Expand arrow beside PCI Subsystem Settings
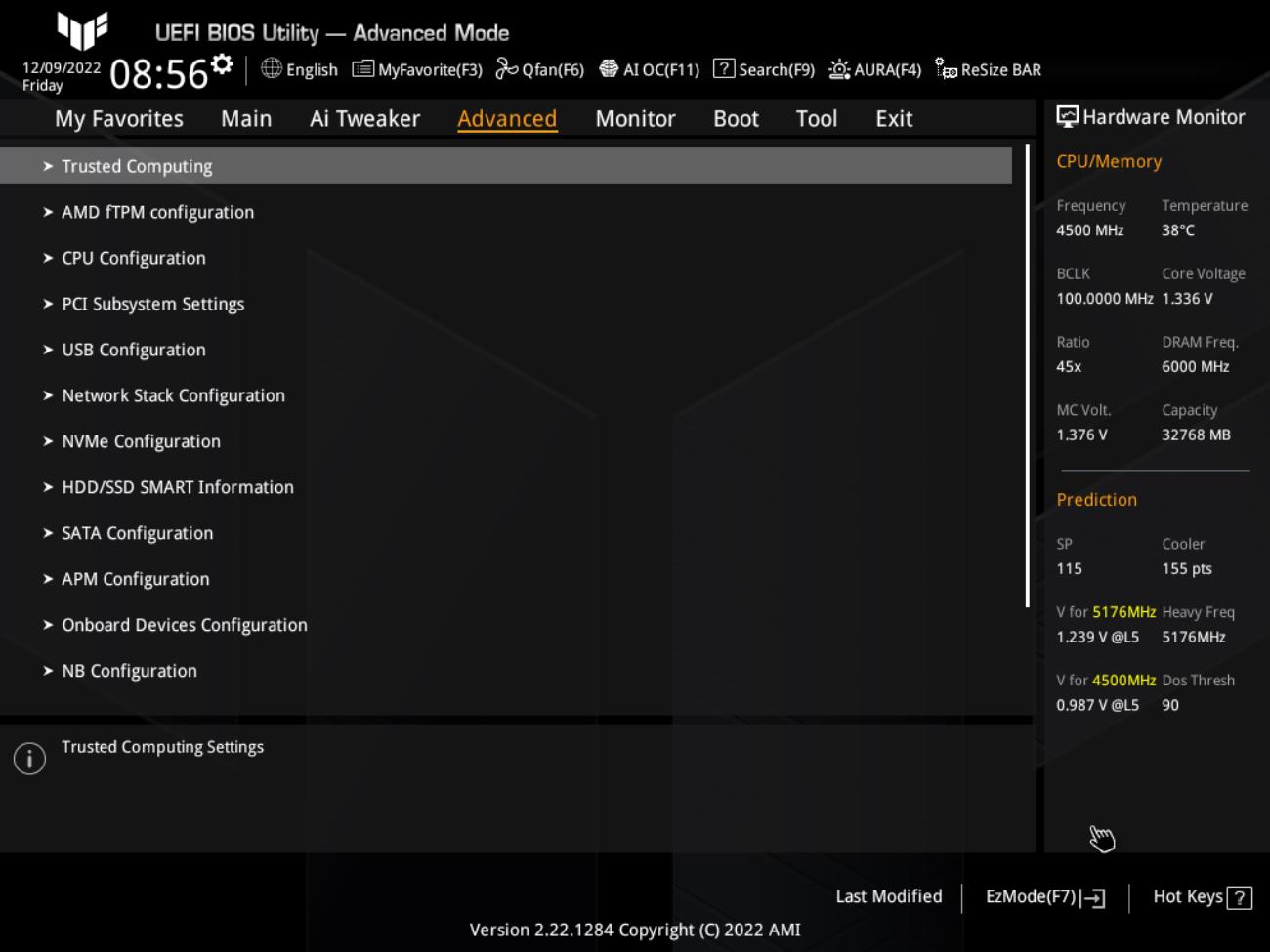 [48, 304]
